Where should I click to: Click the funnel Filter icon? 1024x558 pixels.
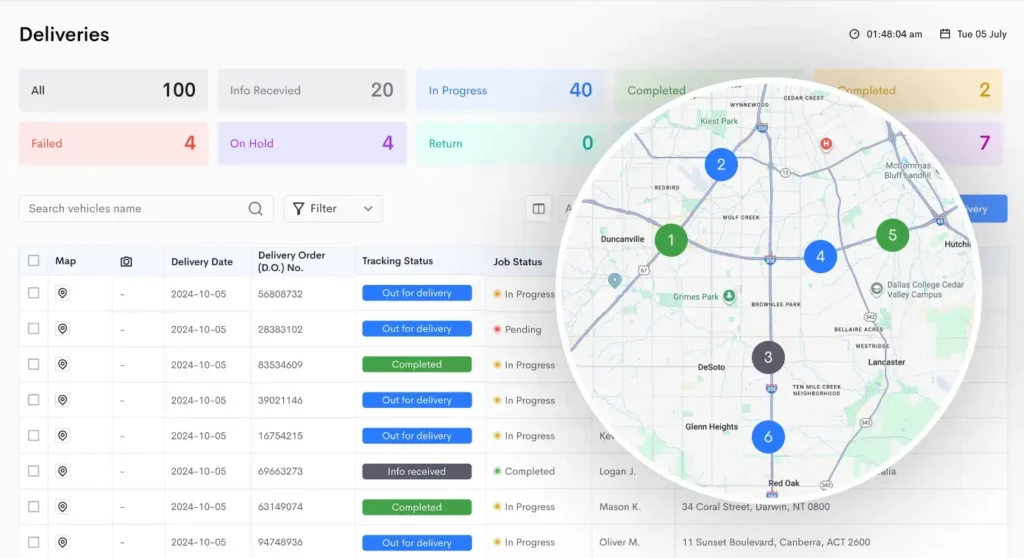tap(298, 208)
